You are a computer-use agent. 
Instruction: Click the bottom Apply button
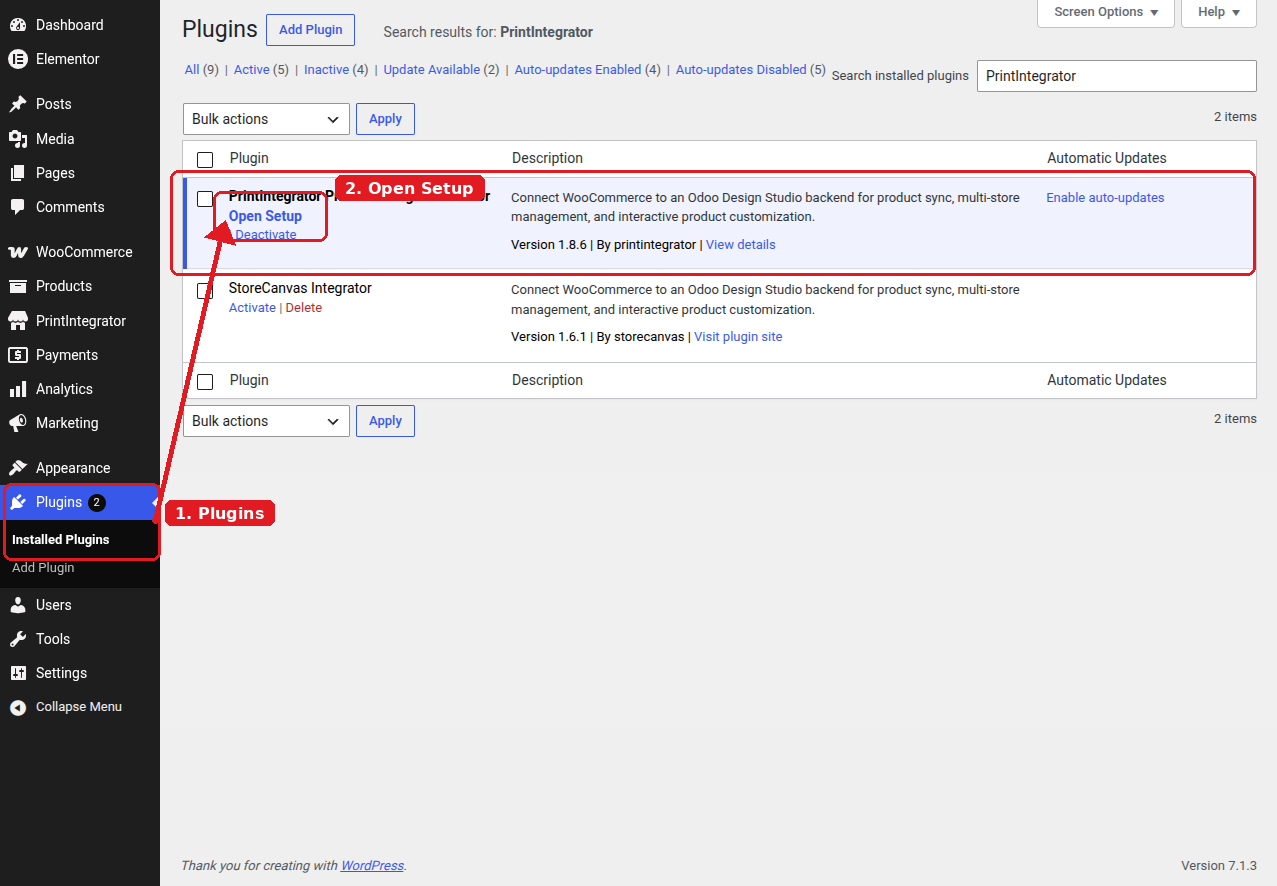click(385, 421)
